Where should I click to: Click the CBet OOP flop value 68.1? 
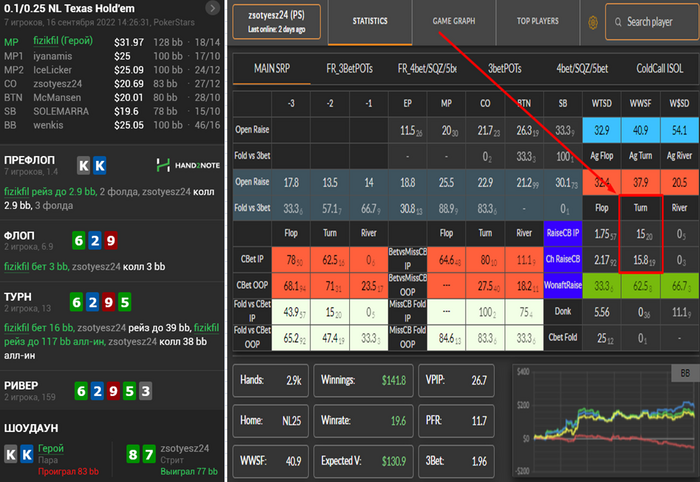point(291,286)
